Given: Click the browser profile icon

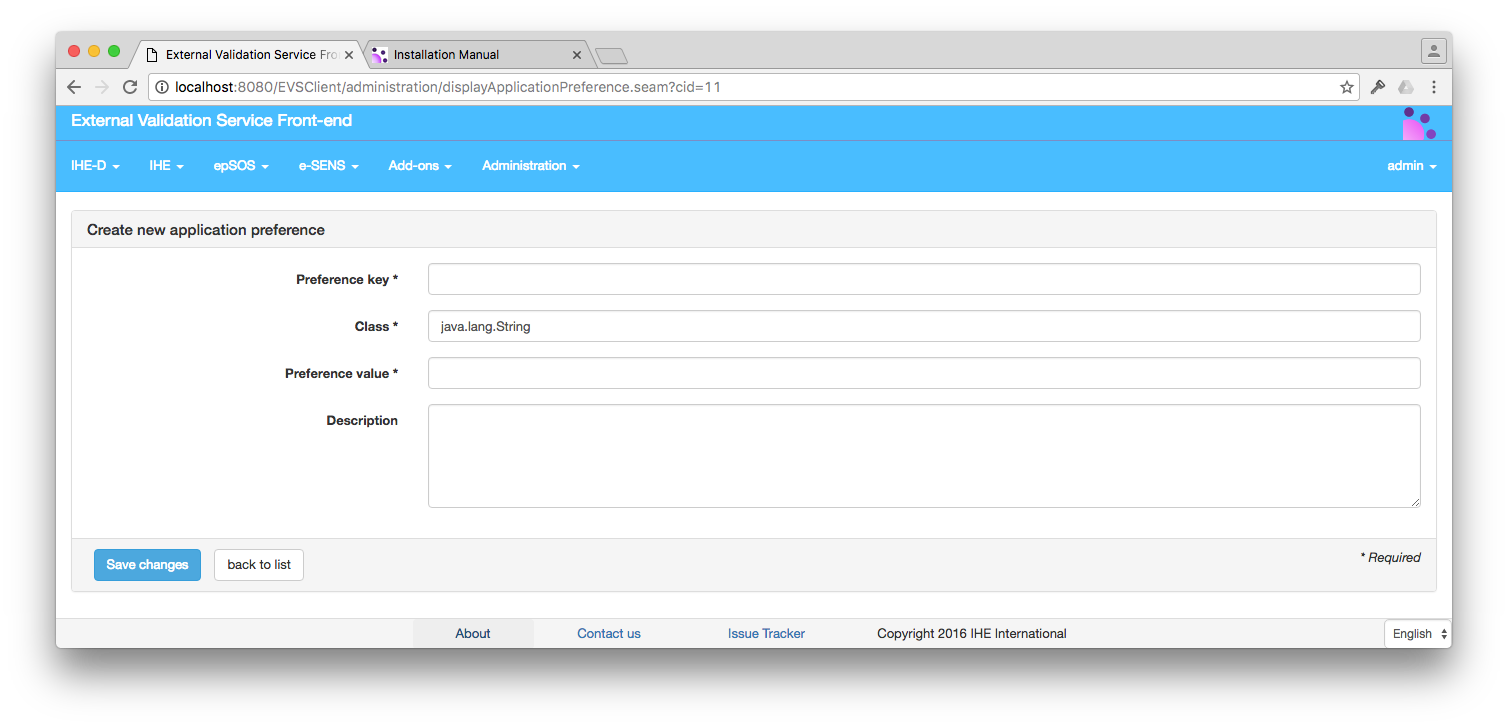Looking at the screenshot, I should click(1433, 50).
